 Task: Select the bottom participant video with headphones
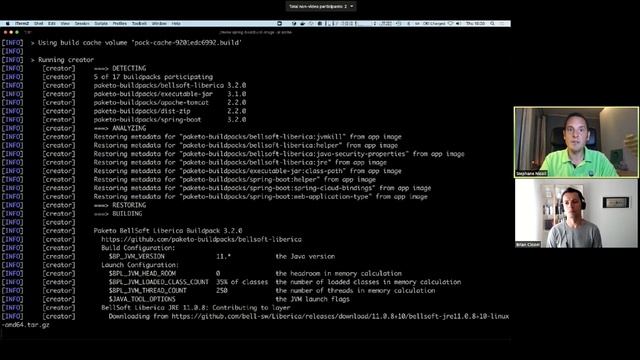576,213
